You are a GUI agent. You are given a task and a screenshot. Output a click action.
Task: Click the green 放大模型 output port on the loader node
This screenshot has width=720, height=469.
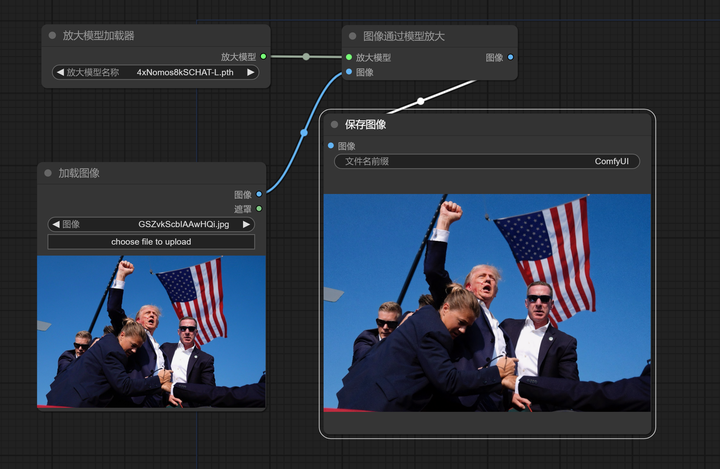[x=263, y=57]
